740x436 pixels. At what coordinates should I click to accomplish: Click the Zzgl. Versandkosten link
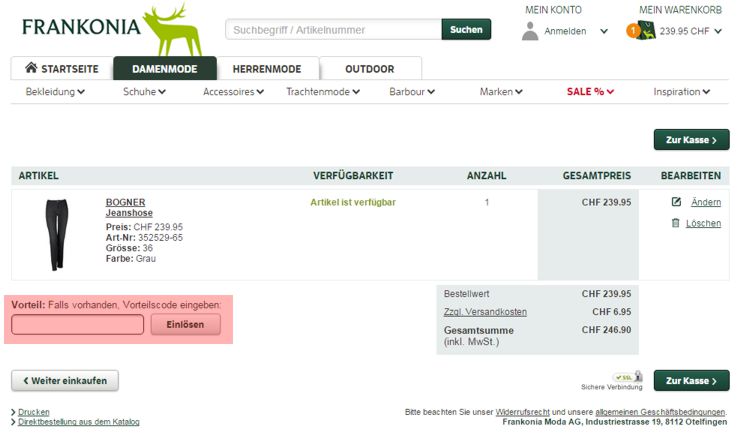pos(485,312)
